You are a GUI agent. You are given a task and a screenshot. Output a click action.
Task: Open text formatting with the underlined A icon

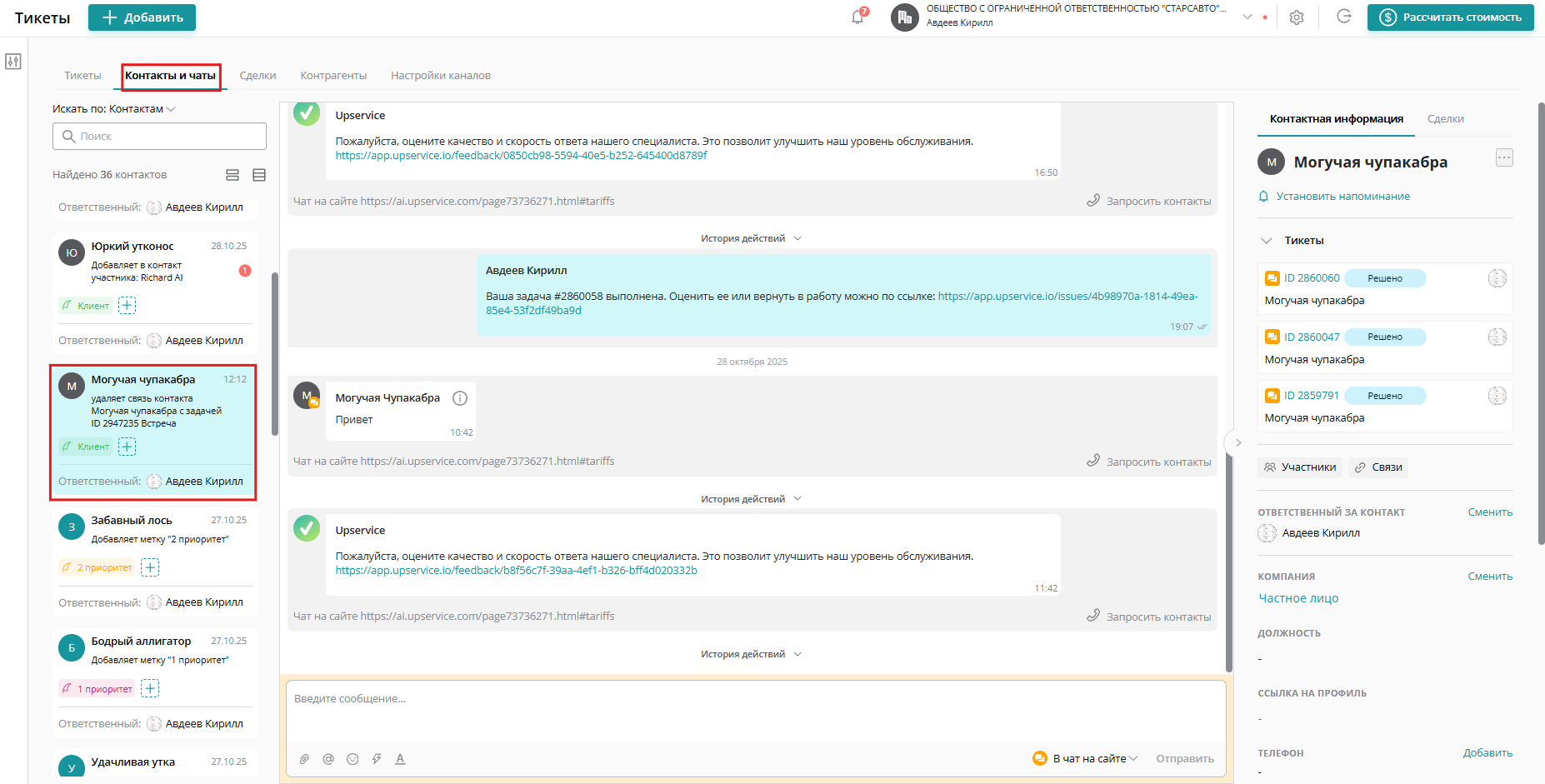[401, 759]
